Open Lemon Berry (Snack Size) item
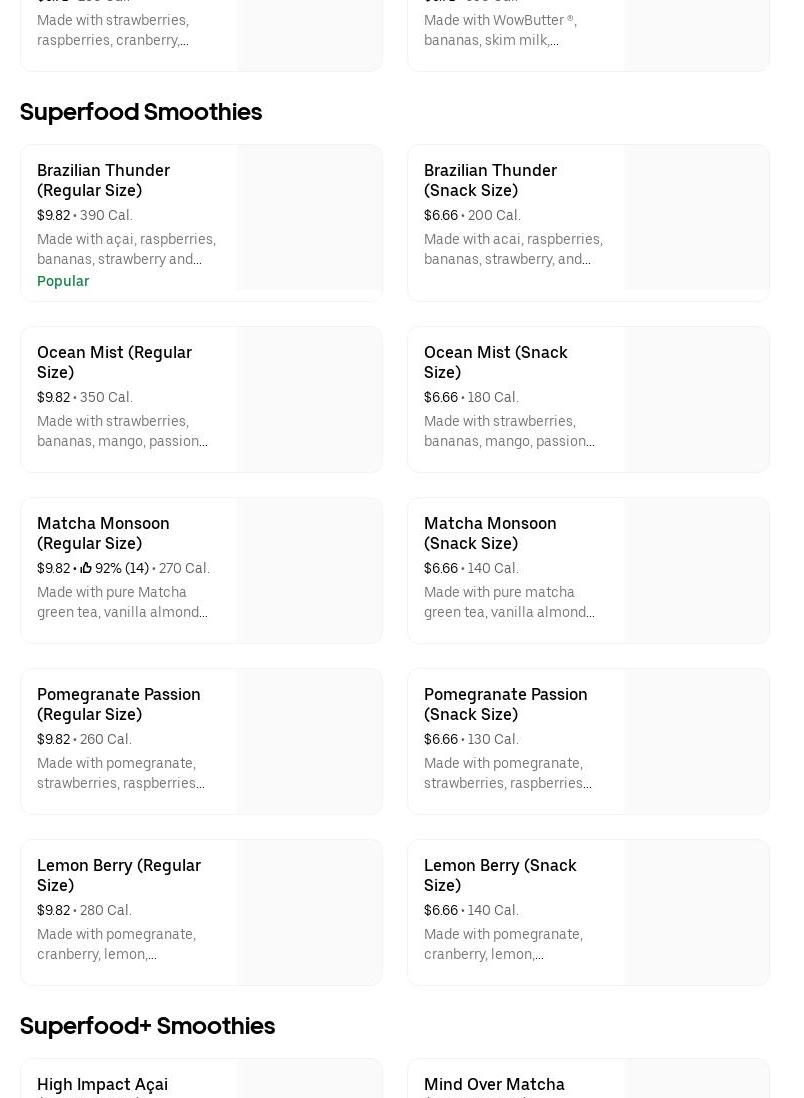 pos(499,875)
